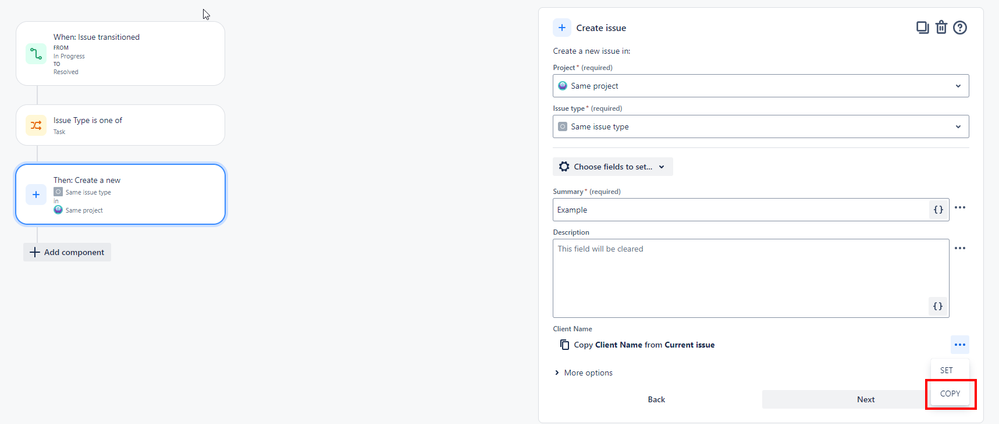Open the three-dot menu next to Description
This screenshot has height=424, width=999.
pyautogui.click(x=960, y=248)
